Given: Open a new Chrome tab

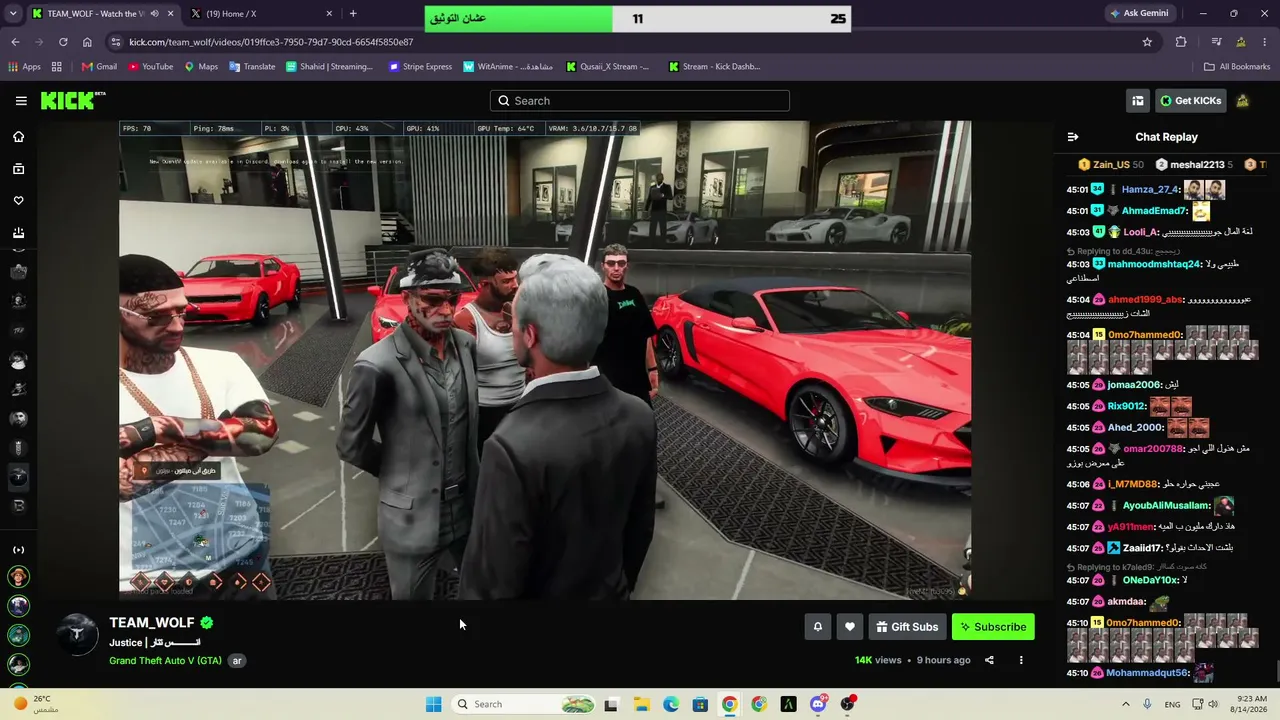Looking at the screenshot, I should click(x=353, y=14).
